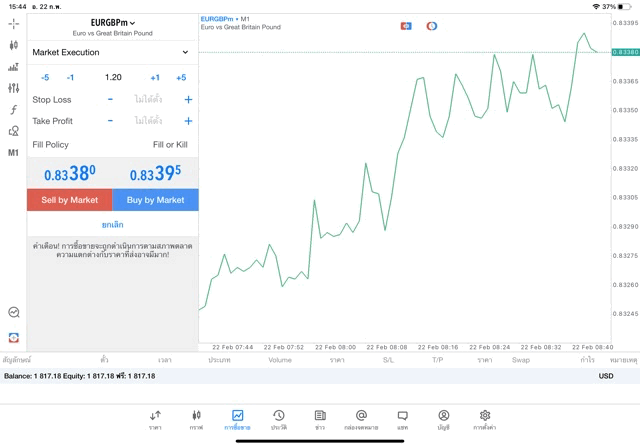
Task: Decrease Take Profit with minus button
Action: coord(110,121)
